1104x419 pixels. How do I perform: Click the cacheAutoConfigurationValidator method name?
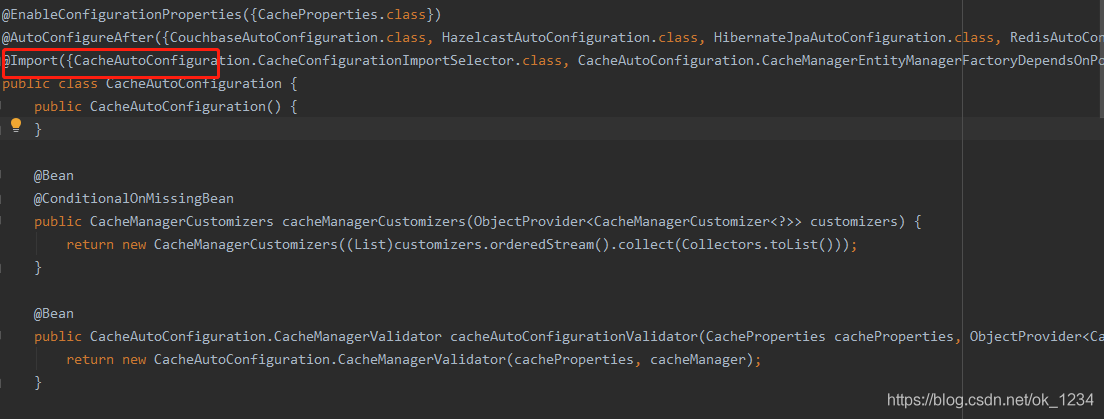click(x=574, y=337)
